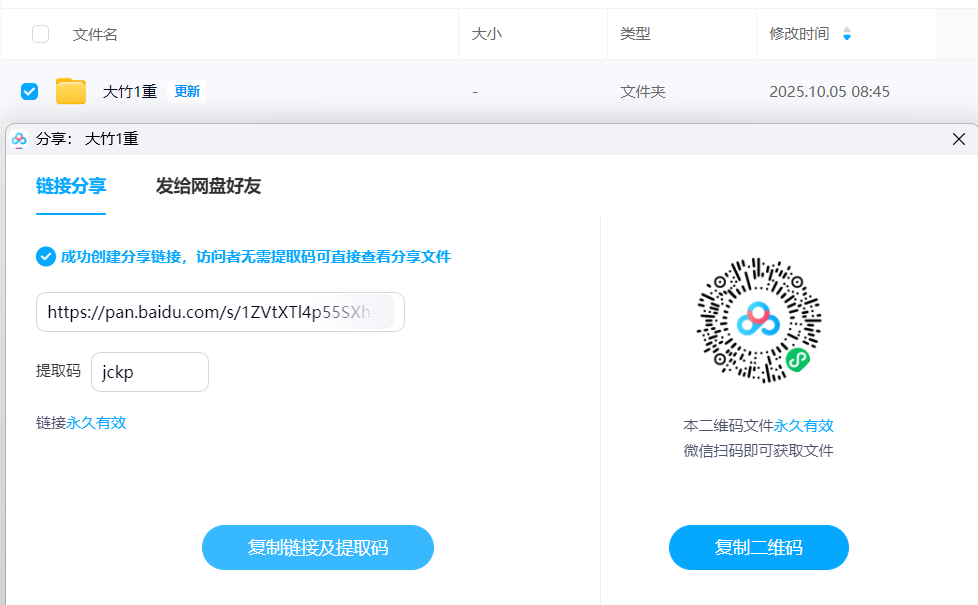Click the 更新 tag beside 大竹1重
Viewport: 978px width, 605px height.
tap(187, 92)
